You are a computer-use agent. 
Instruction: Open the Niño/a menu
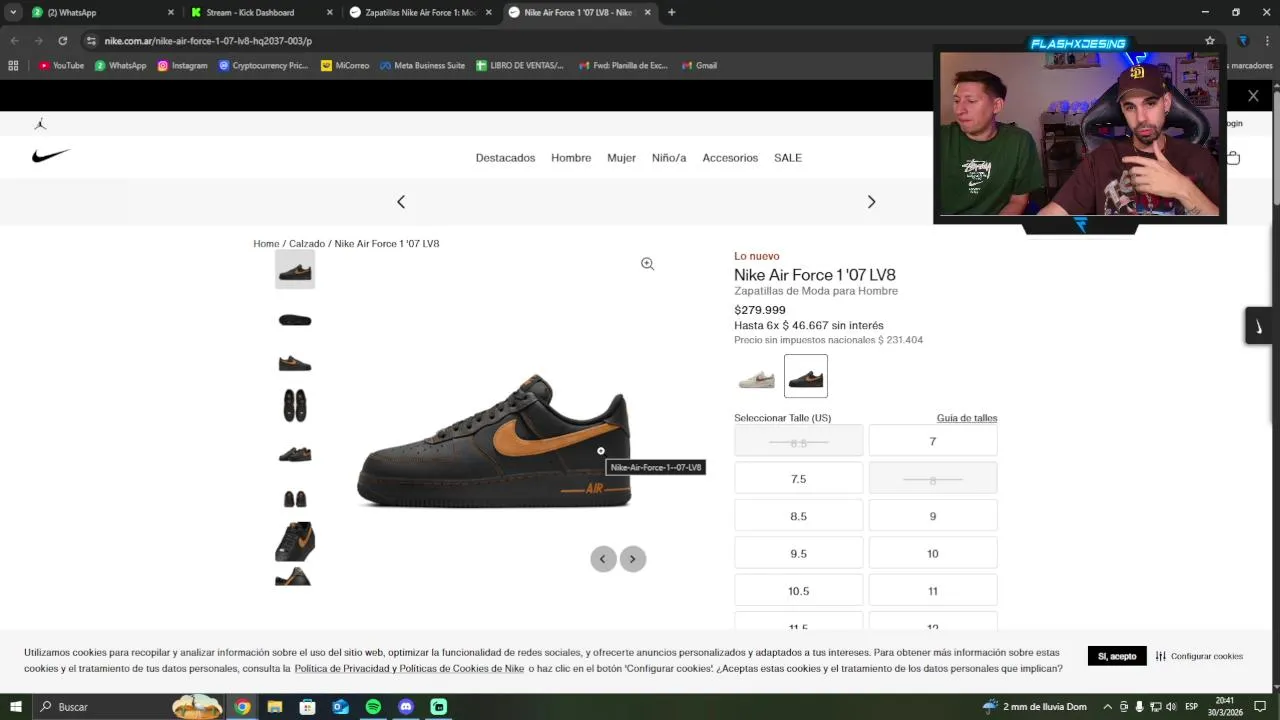pos(669,158)
